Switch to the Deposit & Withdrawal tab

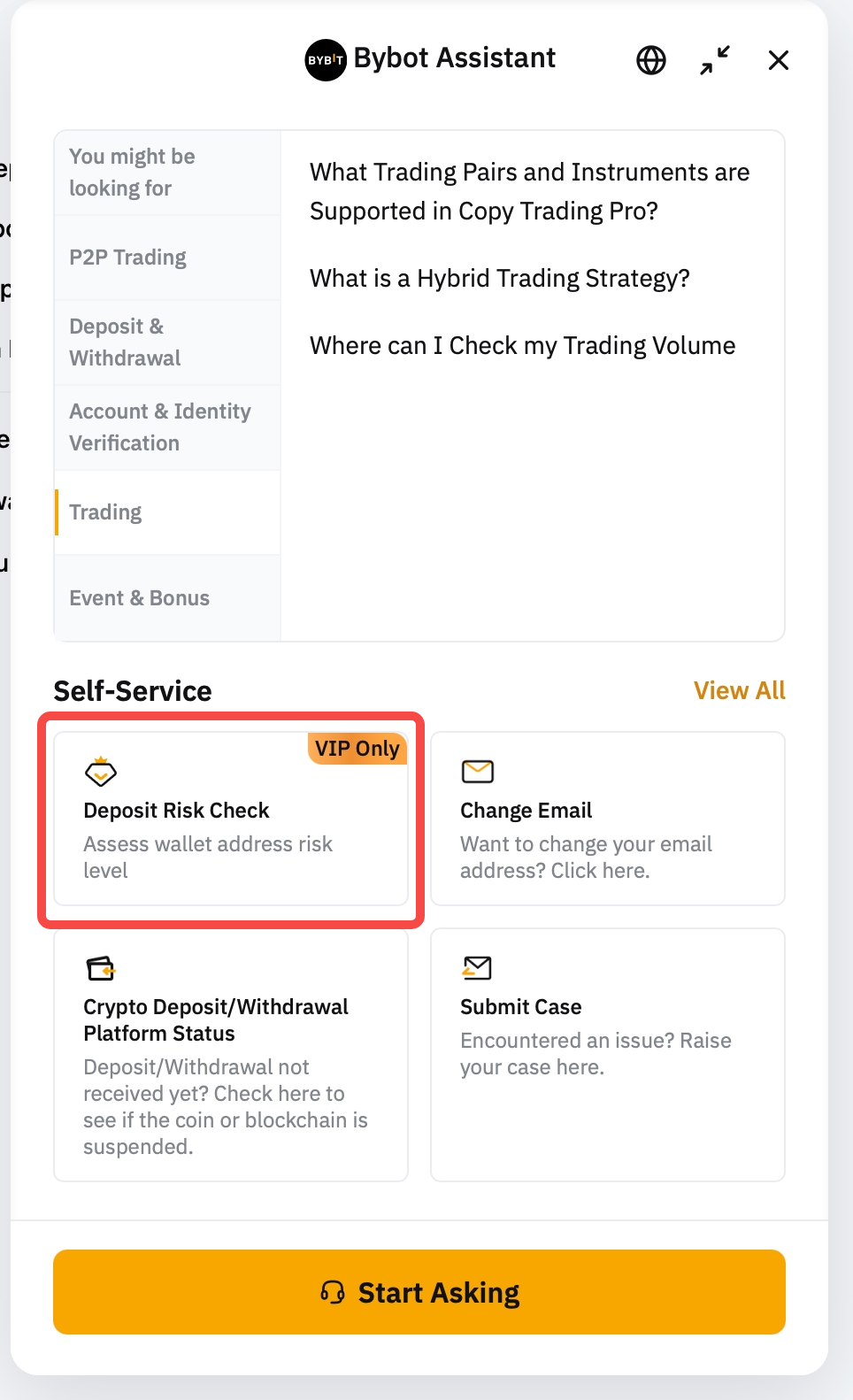point(125,342)
